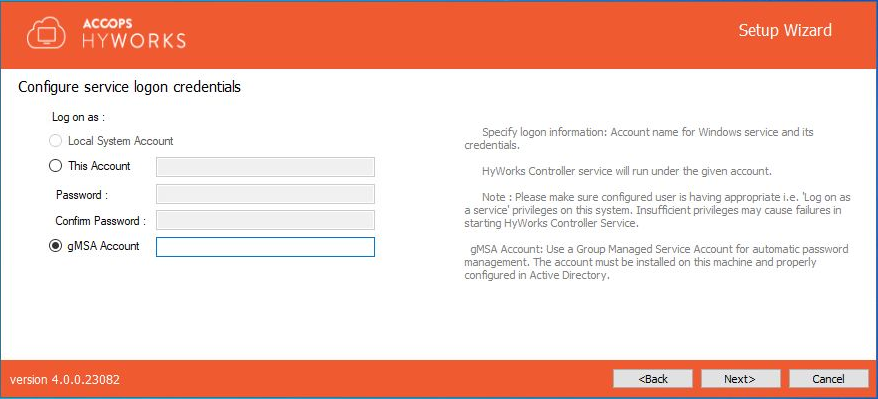
Task: Click the Password label text
Action: click(82, 195)
